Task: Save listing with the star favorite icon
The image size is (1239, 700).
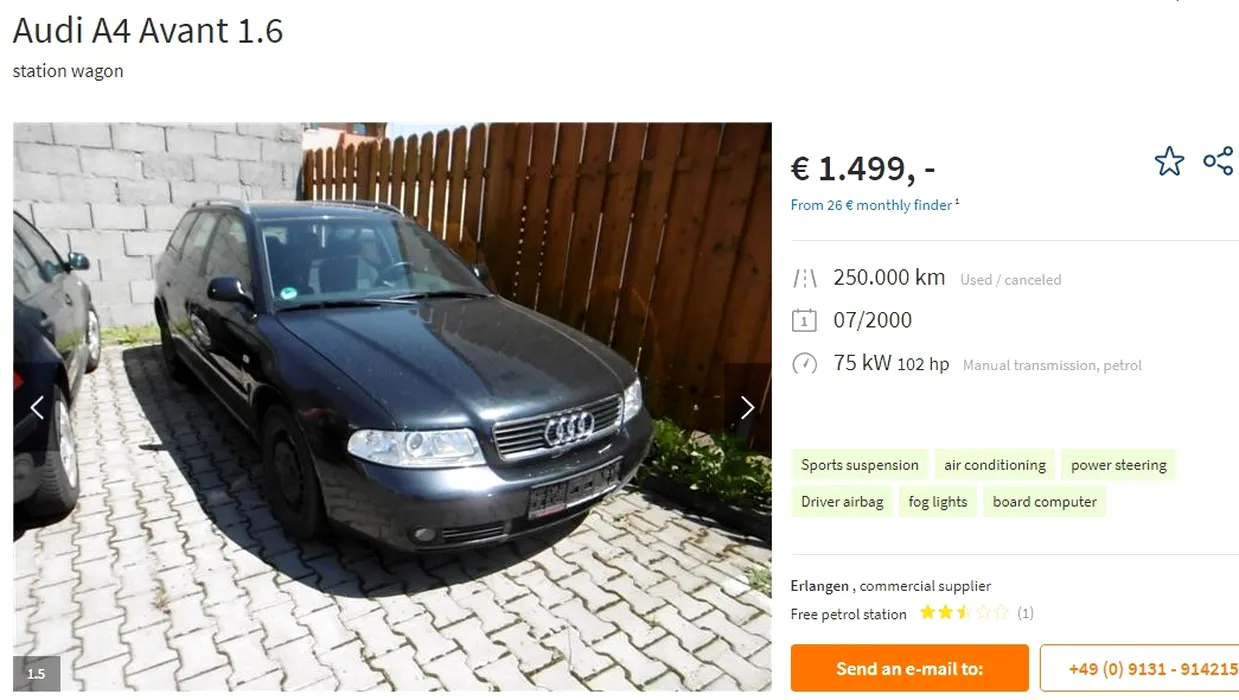Action: (x=1169, y=161)
